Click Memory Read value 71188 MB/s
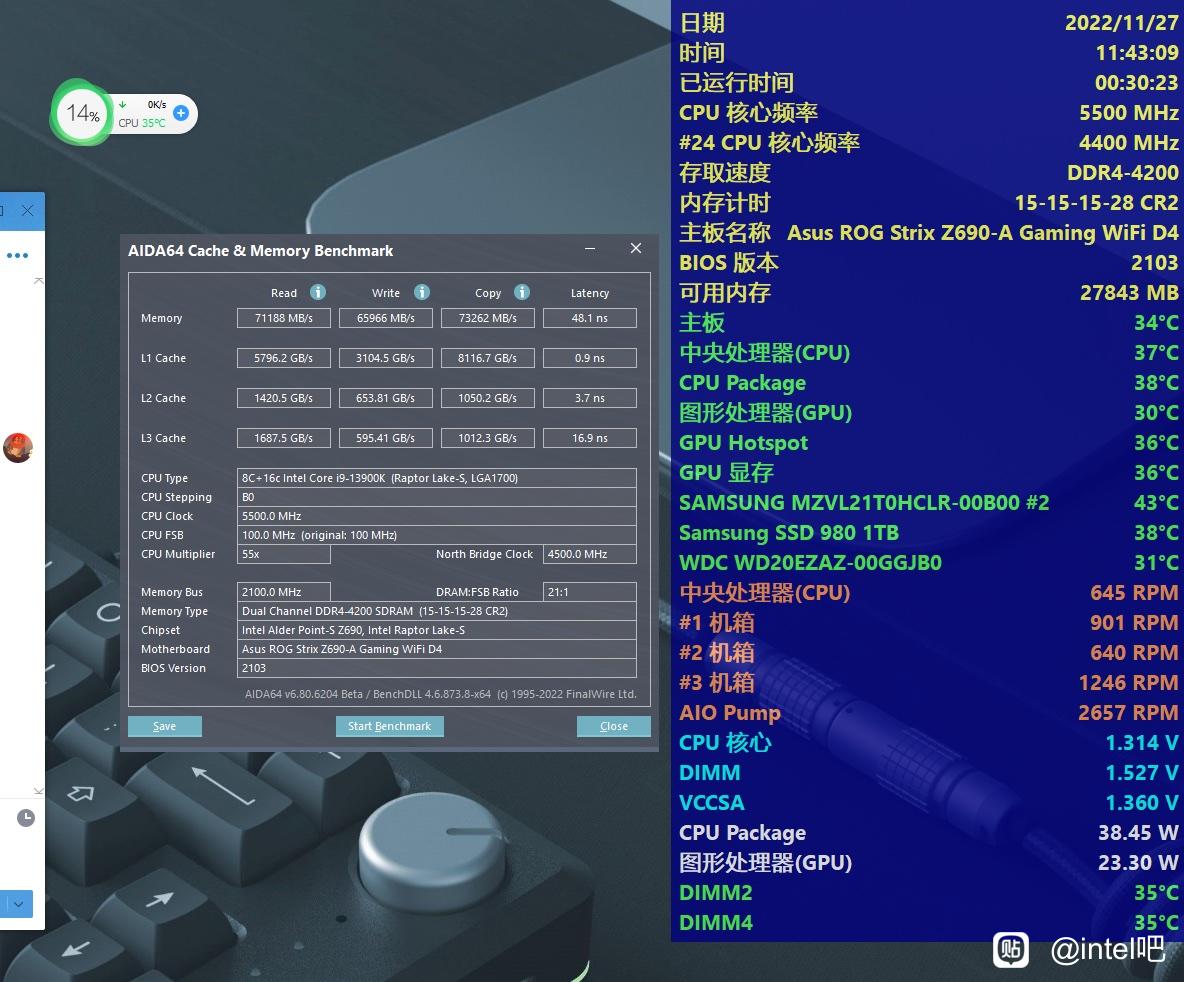Screen dimensions: 1184x982 pos(284,318)
